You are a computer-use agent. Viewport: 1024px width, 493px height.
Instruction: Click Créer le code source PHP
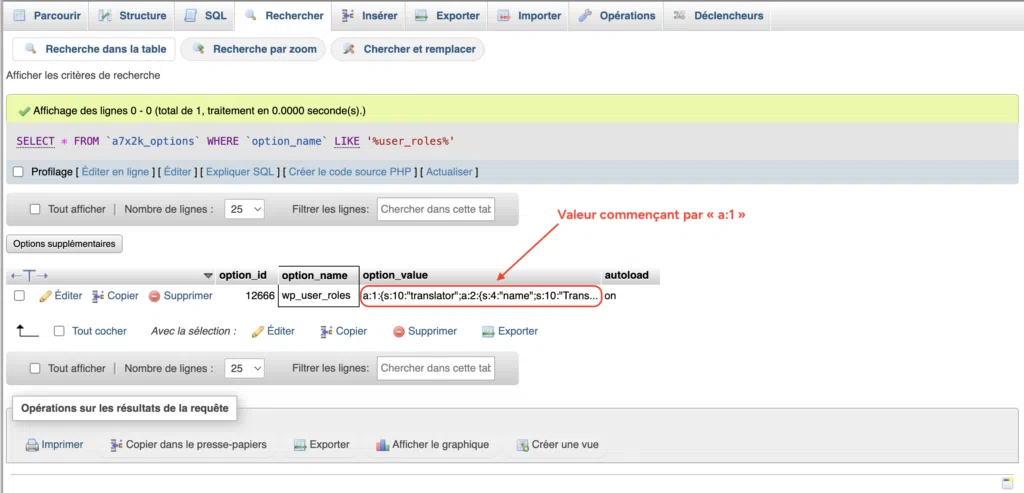click(x=350, y=172)
